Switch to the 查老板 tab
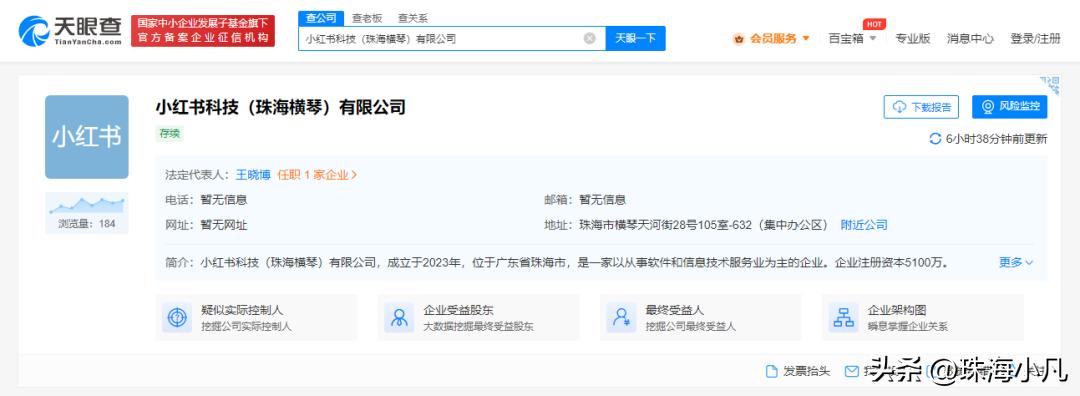The width and height of the screenshot is (1080, 396). tap(366, 19)
